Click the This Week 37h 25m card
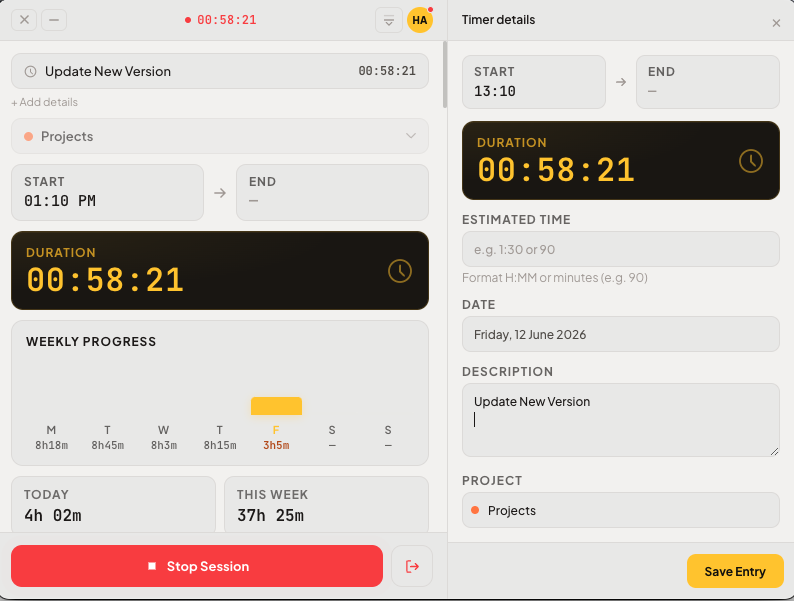 pyautogui.click(x=326, y=504)
